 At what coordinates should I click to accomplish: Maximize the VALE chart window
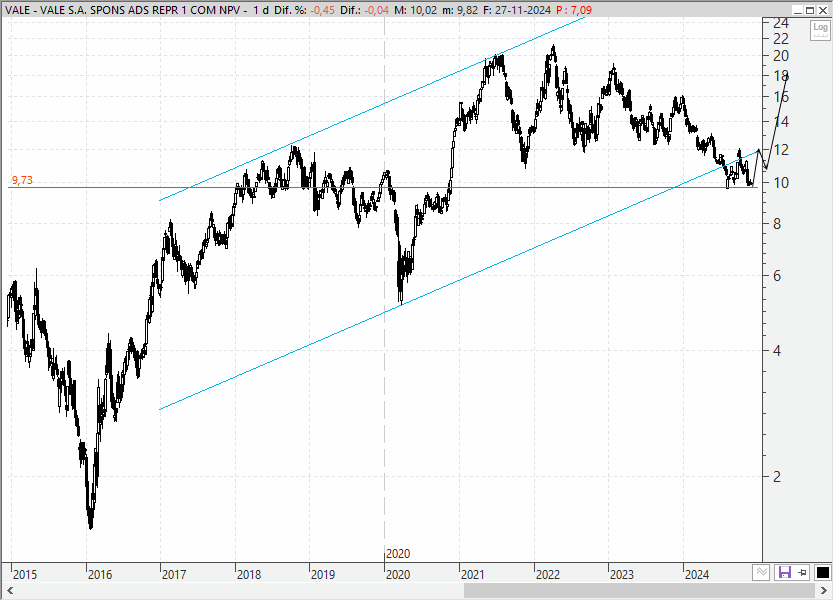pyautogui.click(x=810, y=10)
